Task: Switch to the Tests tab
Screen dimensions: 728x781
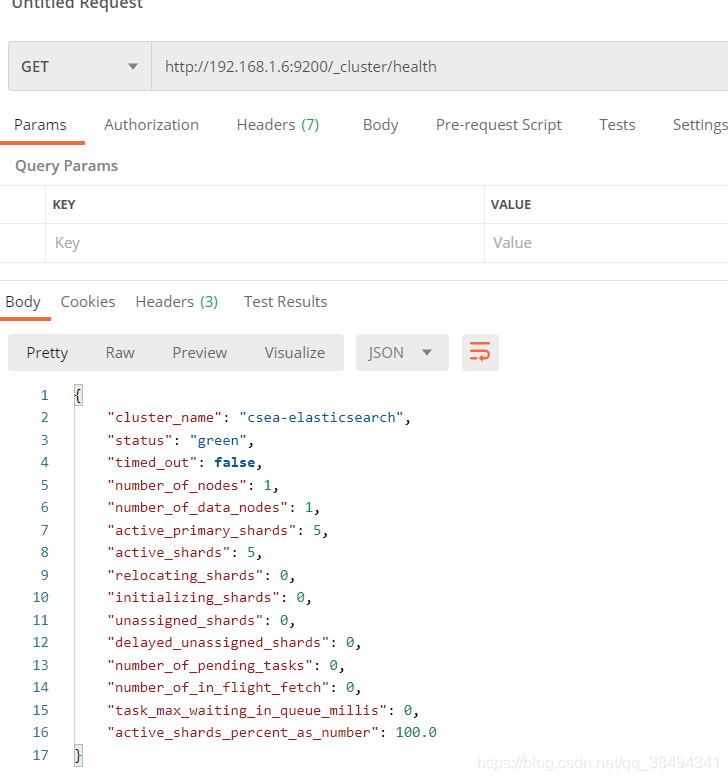Action: [x=617, y=125]
